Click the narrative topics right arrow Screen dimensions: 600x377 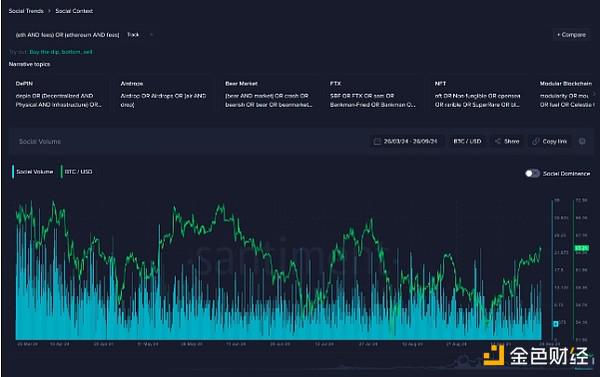click(x=594, y=94)
